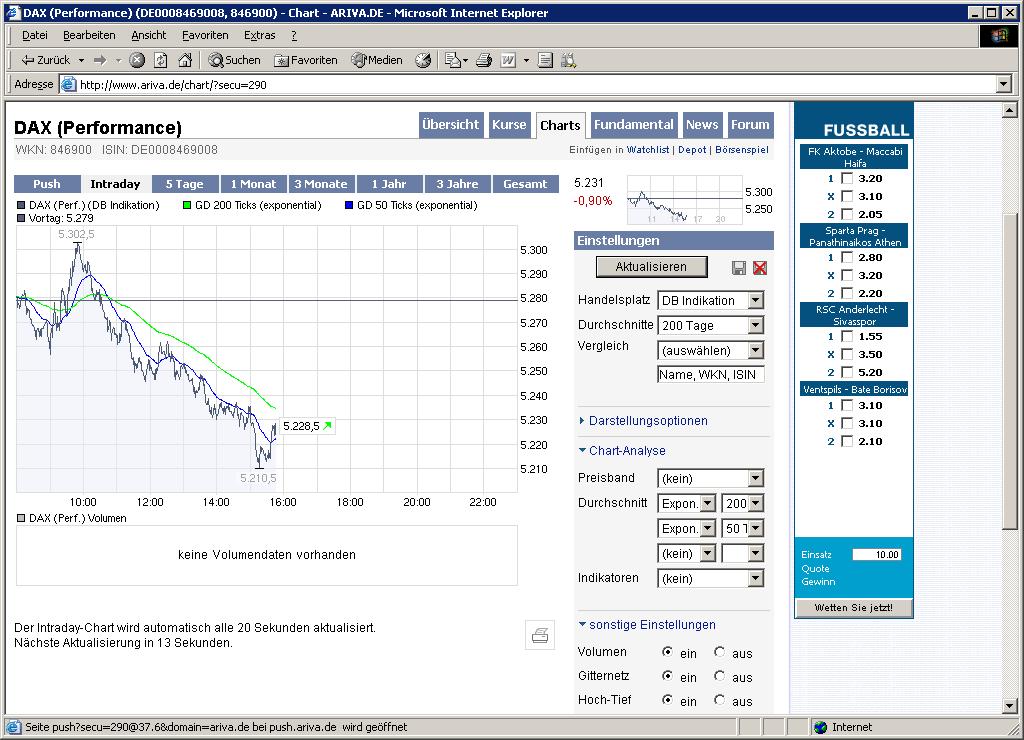
Task: Tick checkbox 2 with odds 5.20
Action: (x=847, y=372)
